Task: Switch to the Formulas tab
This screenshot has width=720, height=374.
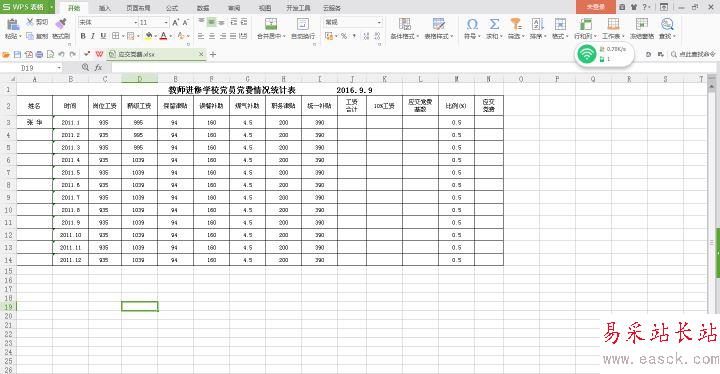Action: coord(172,8)
